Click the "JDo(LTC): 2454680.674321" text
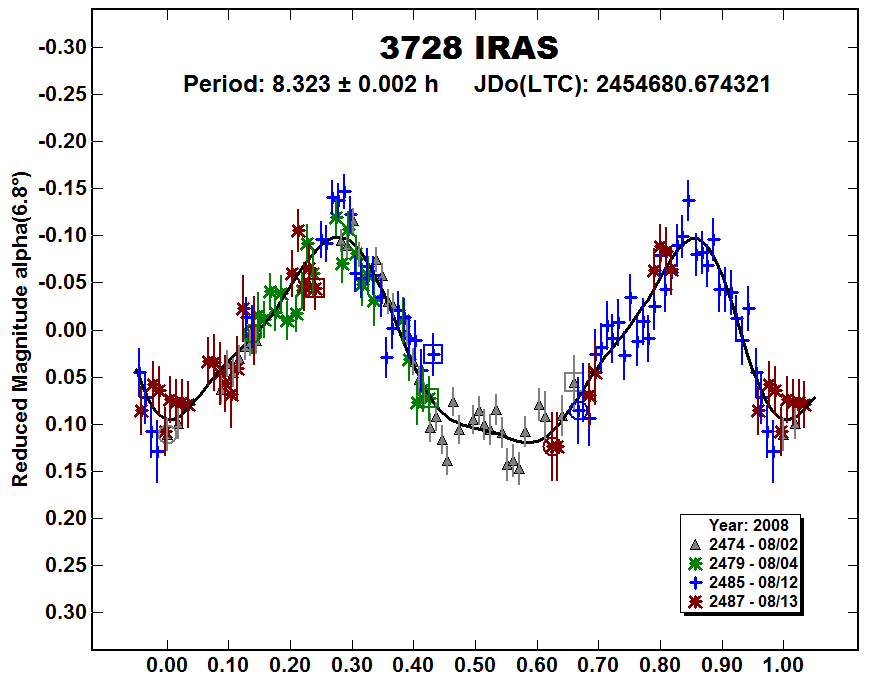The width and height of the screenshot is (871, 680). [x=622, y=84]
